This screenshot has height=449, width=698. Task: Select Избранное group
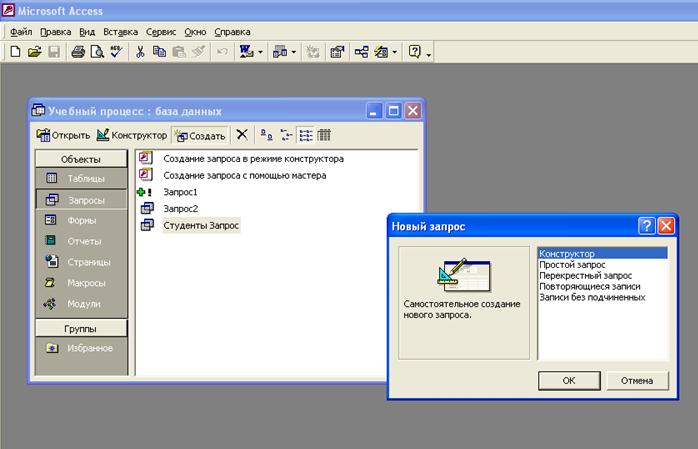[x=81, y=348]
